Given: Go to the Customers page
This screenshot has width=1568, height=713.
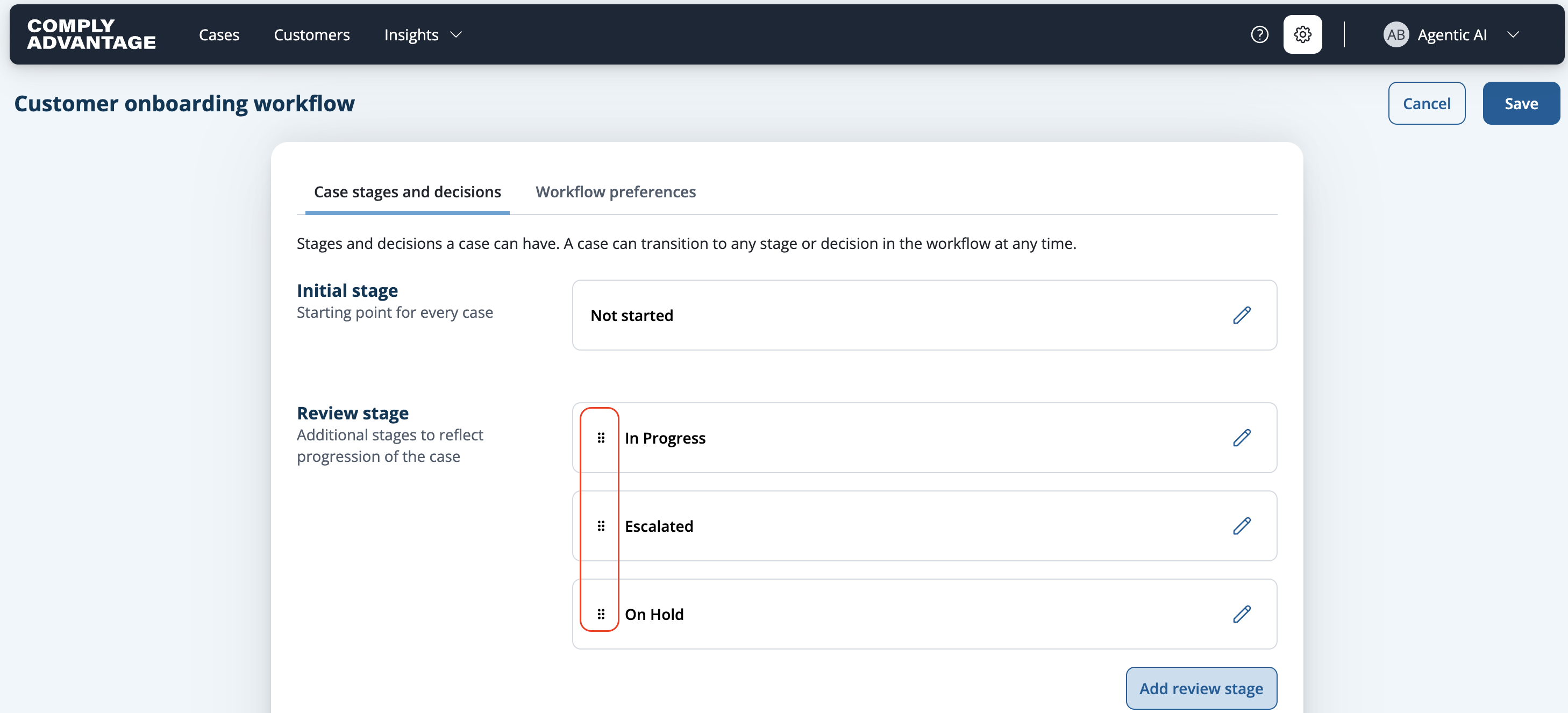Looking at the screenshot, I should click(312, 35).
